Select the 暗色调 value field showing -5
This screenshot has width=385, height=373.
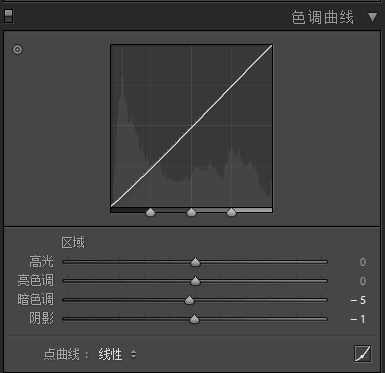(358, 300)
